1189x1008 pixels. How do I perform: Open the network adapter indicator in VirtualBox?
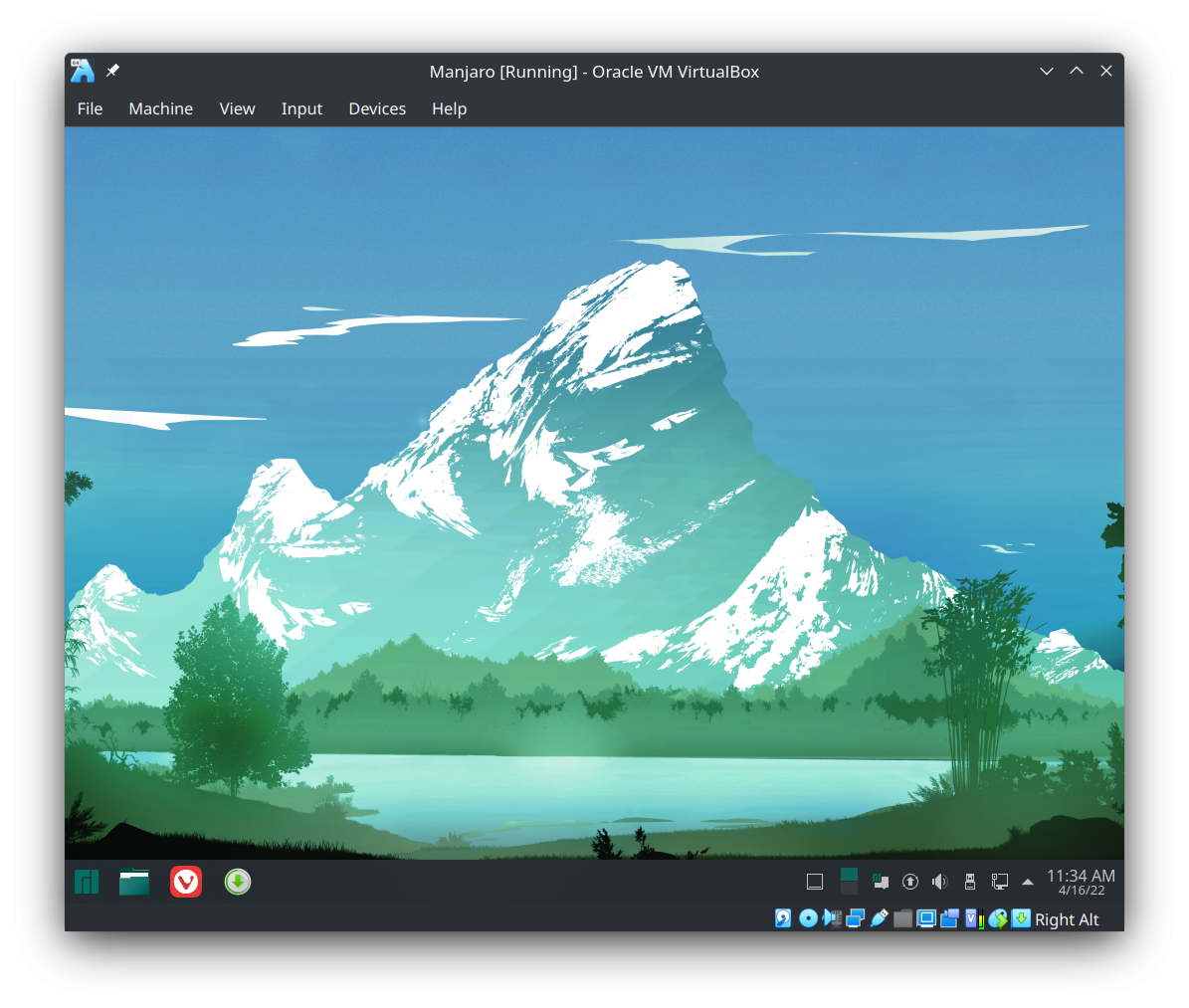click(855, 918)
